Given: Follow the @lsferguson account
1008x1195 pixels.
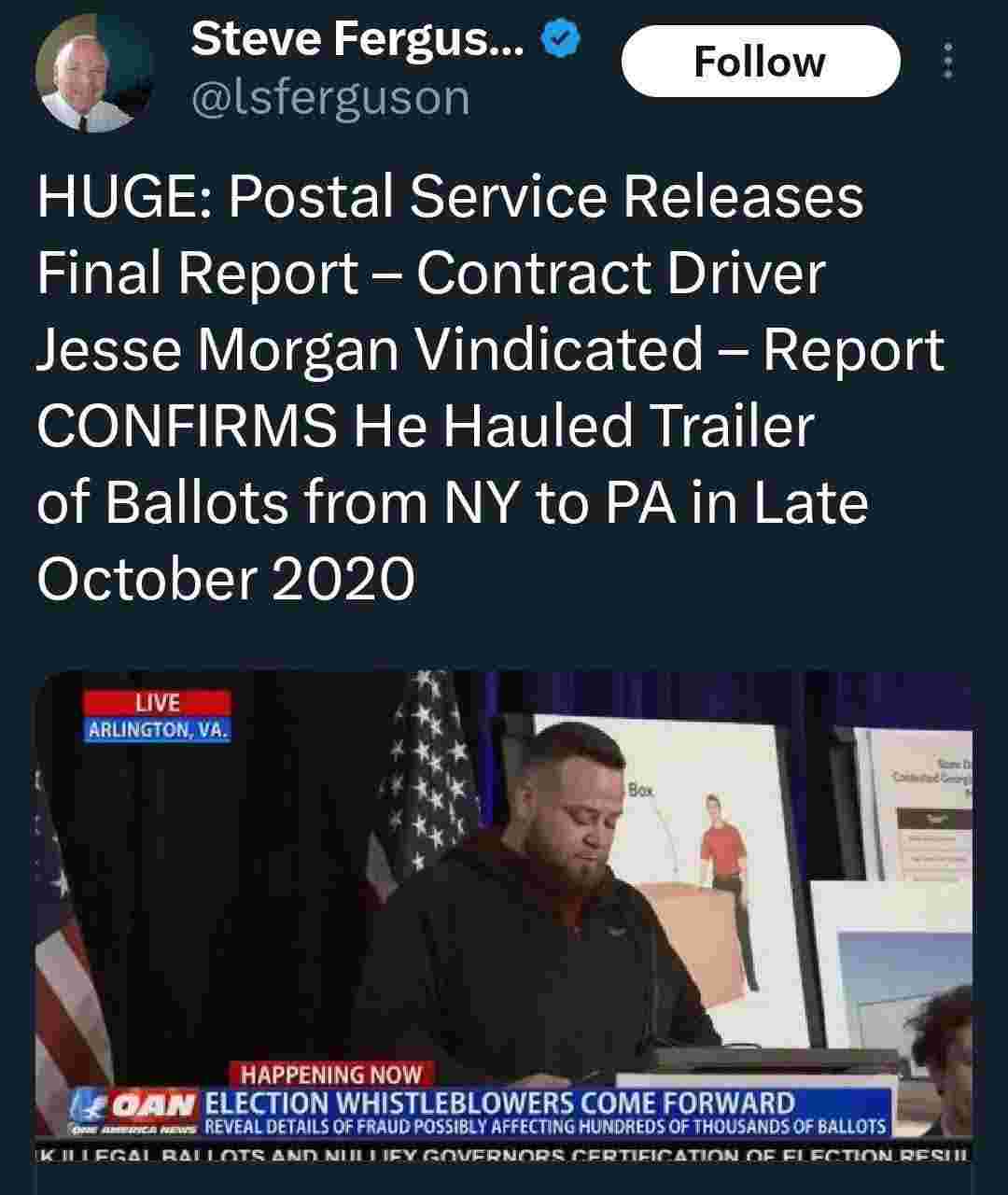Looking at the screenshot, I should tap(761, 62).
